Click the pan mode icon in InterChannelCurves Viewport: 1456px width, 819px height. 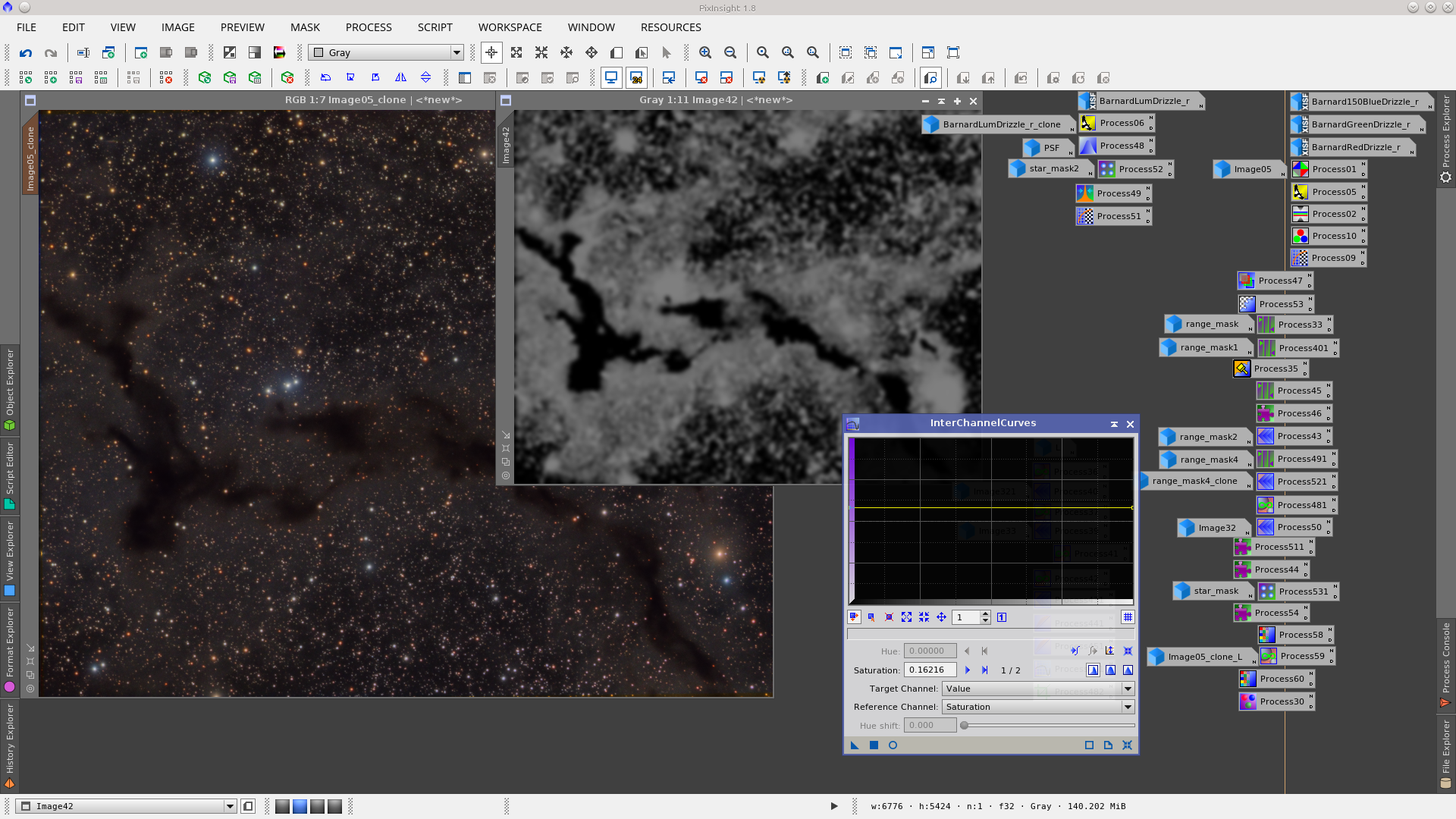pyautogui.click(x=941, y=617)
